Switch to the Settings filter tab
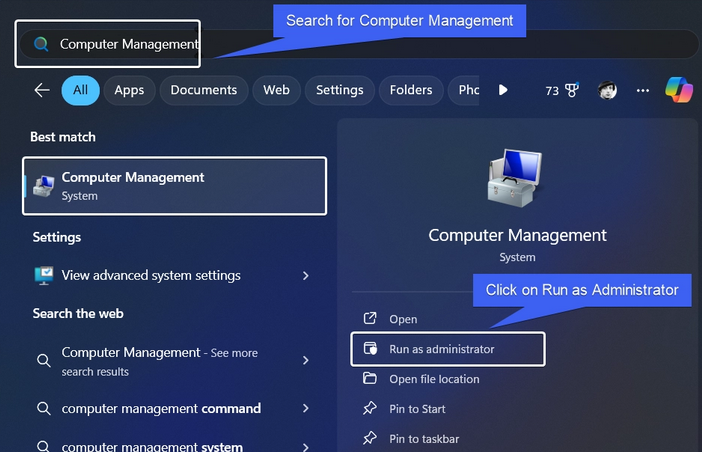The image size is (702, 452). tap(340, 90)
